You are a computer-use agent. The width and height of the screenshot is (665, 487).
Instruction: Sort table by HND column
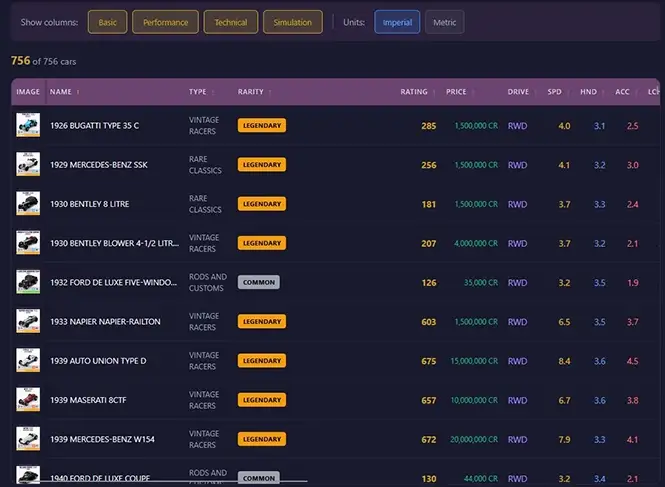pyautogui.click(x=592, y=92)
